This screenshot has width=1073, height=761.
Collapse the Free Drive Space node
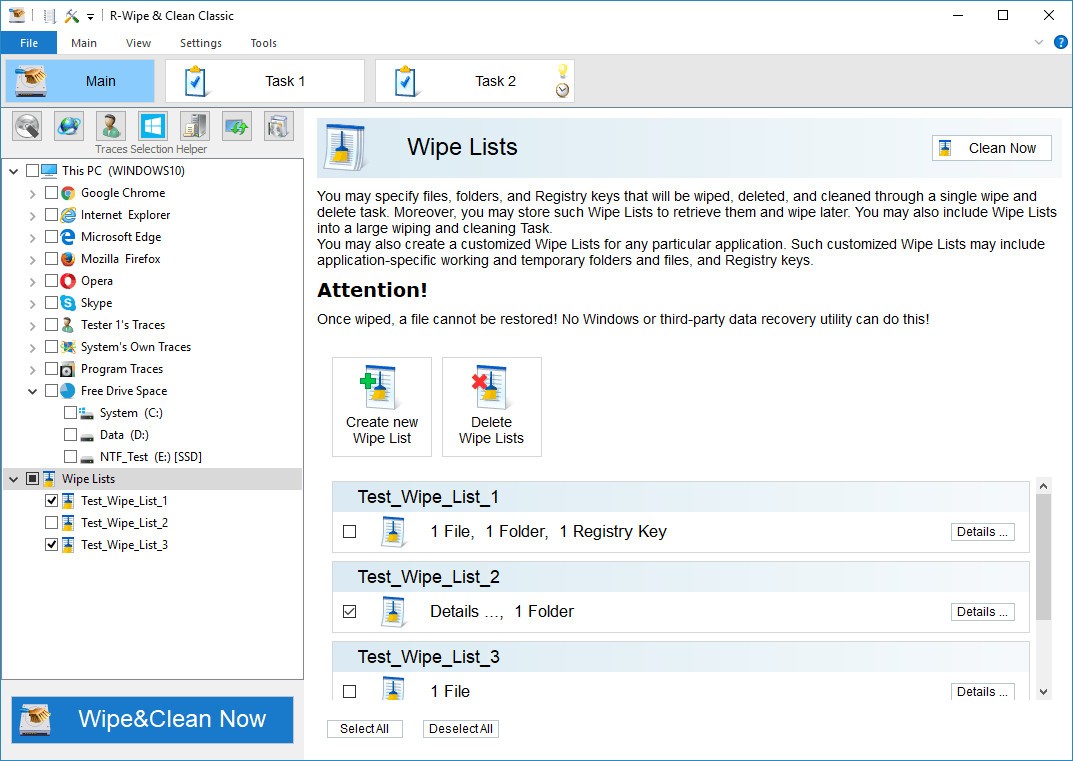(x=32, y=391)
